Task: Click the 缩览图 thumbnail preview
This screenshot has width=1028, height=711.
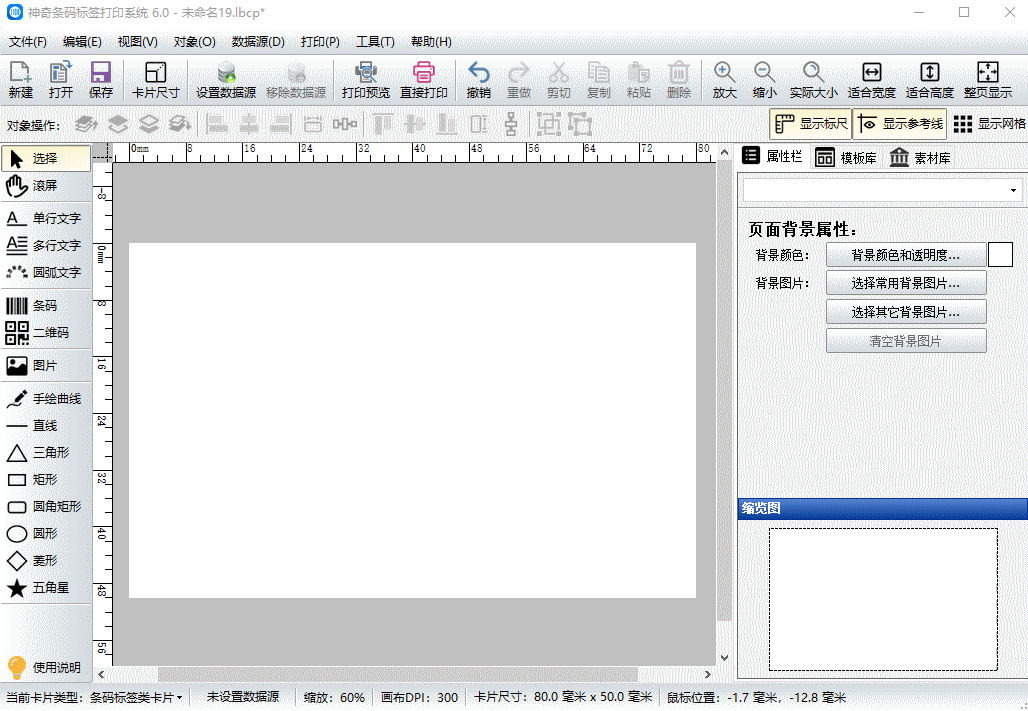Action: (x=883, y=599)
